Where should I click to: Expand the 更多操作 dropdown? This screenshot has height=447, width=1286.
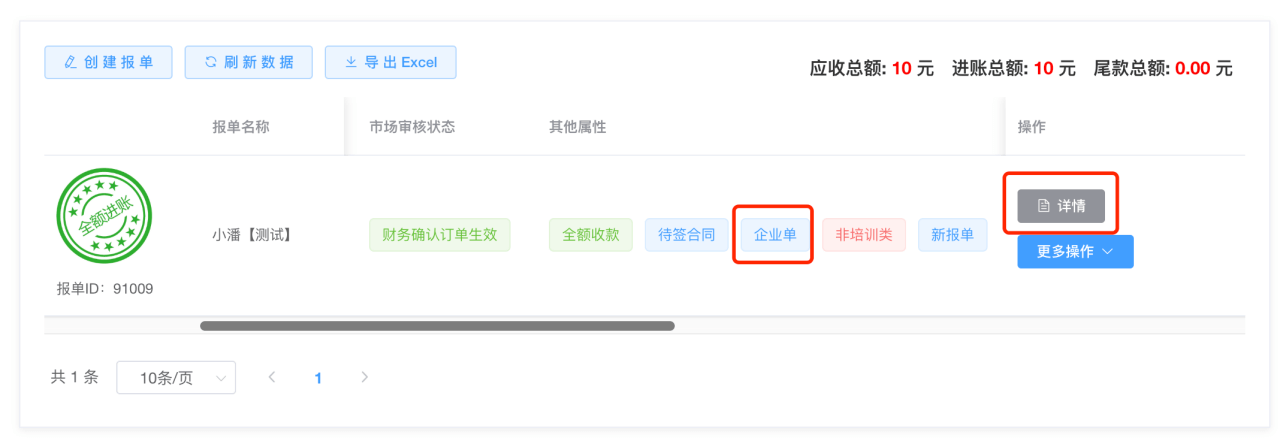point(1075,252)
